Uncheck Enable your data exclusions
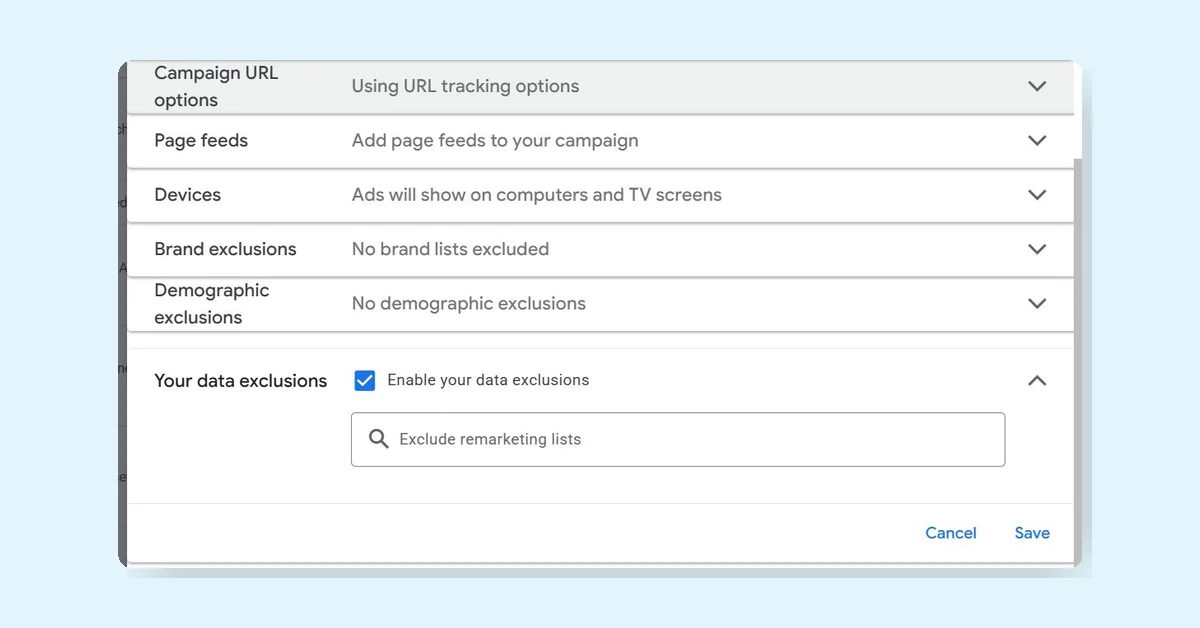This screenshot has width=1200, height=628. point(364,380)
